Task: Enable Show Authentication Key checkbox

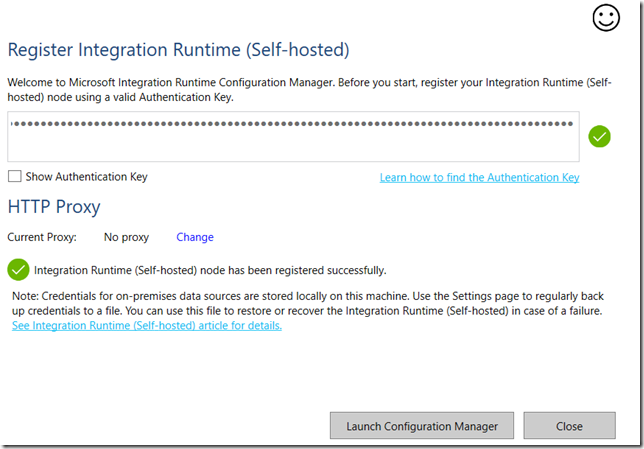Action: tap(15, 176)
